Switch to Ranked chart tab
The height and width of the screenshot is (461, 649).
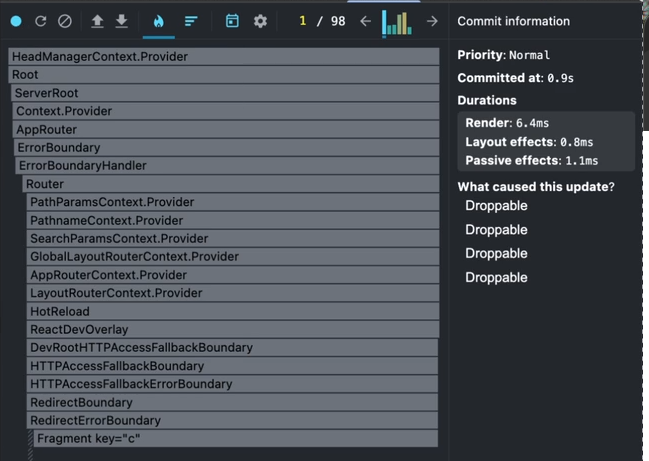pos(191,21)
